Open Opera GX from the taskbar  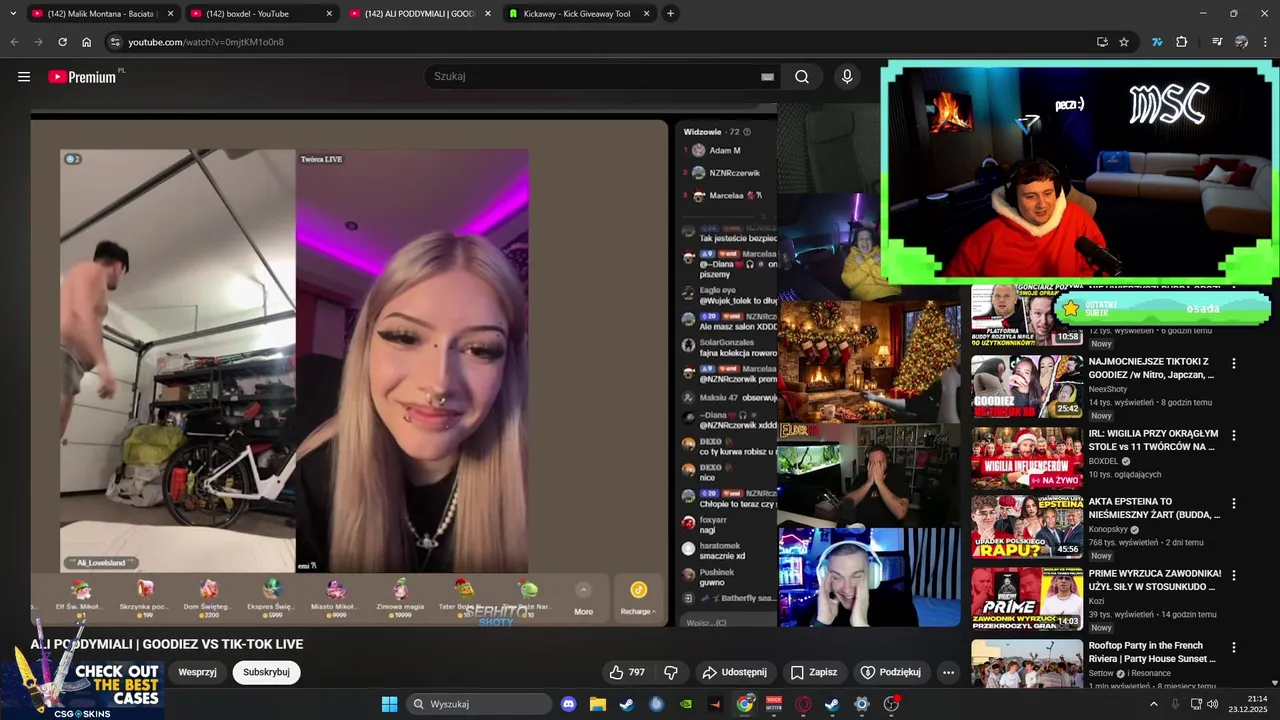click(803, 704)
